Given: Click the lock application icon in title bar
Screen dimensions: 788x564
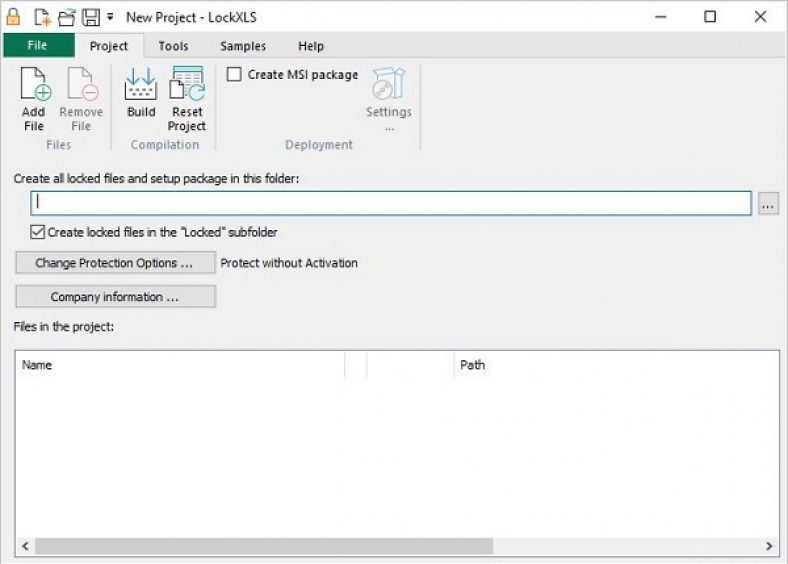Looking at the screenshot, I should (x=14, y=17).
